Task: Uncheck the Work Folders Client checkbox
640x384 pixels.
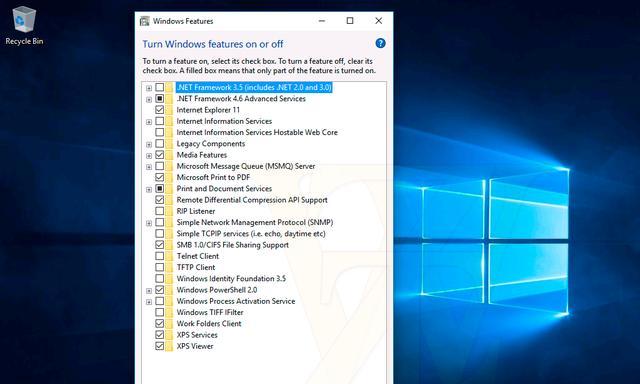Action: click(x=160, y=324)
